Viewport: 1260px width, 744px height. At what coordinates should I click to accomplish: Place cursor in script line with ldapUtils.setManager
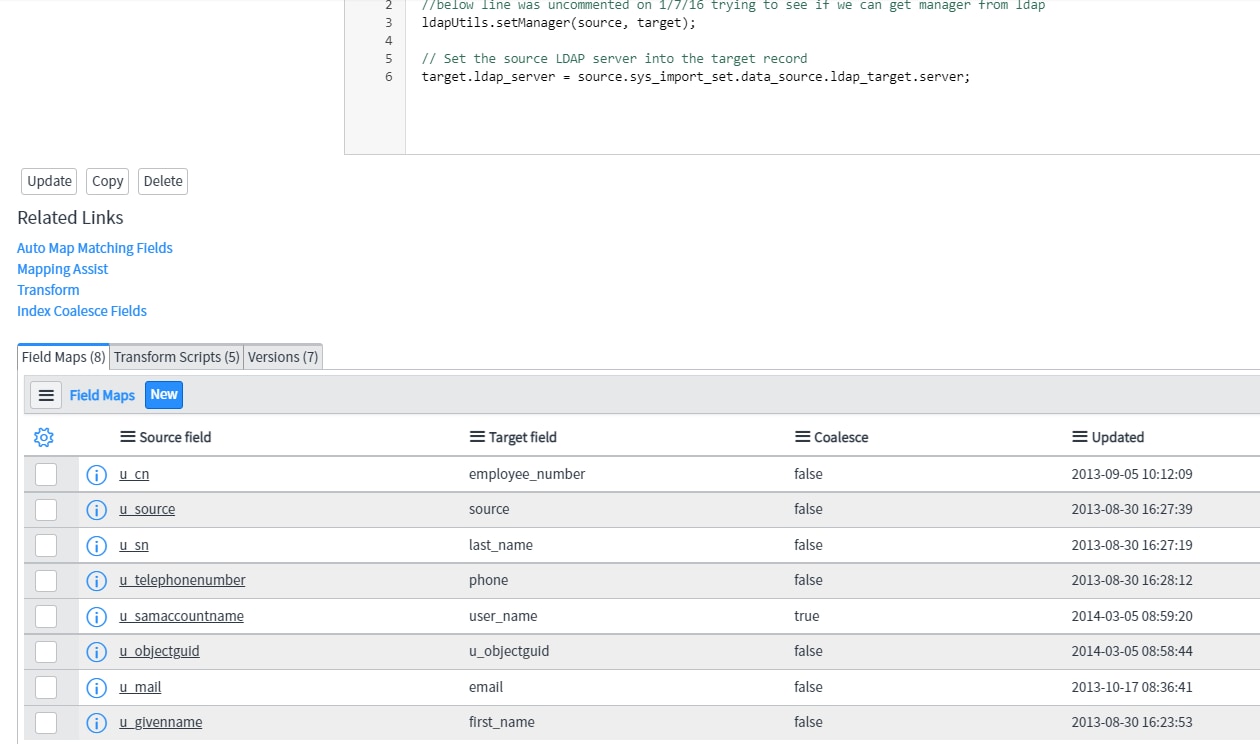[558, 22]
